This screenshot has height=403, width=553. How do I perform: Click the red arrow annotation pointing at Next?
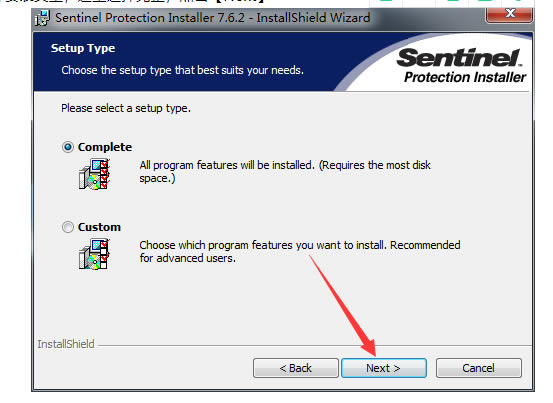click(x=343, y=305)
